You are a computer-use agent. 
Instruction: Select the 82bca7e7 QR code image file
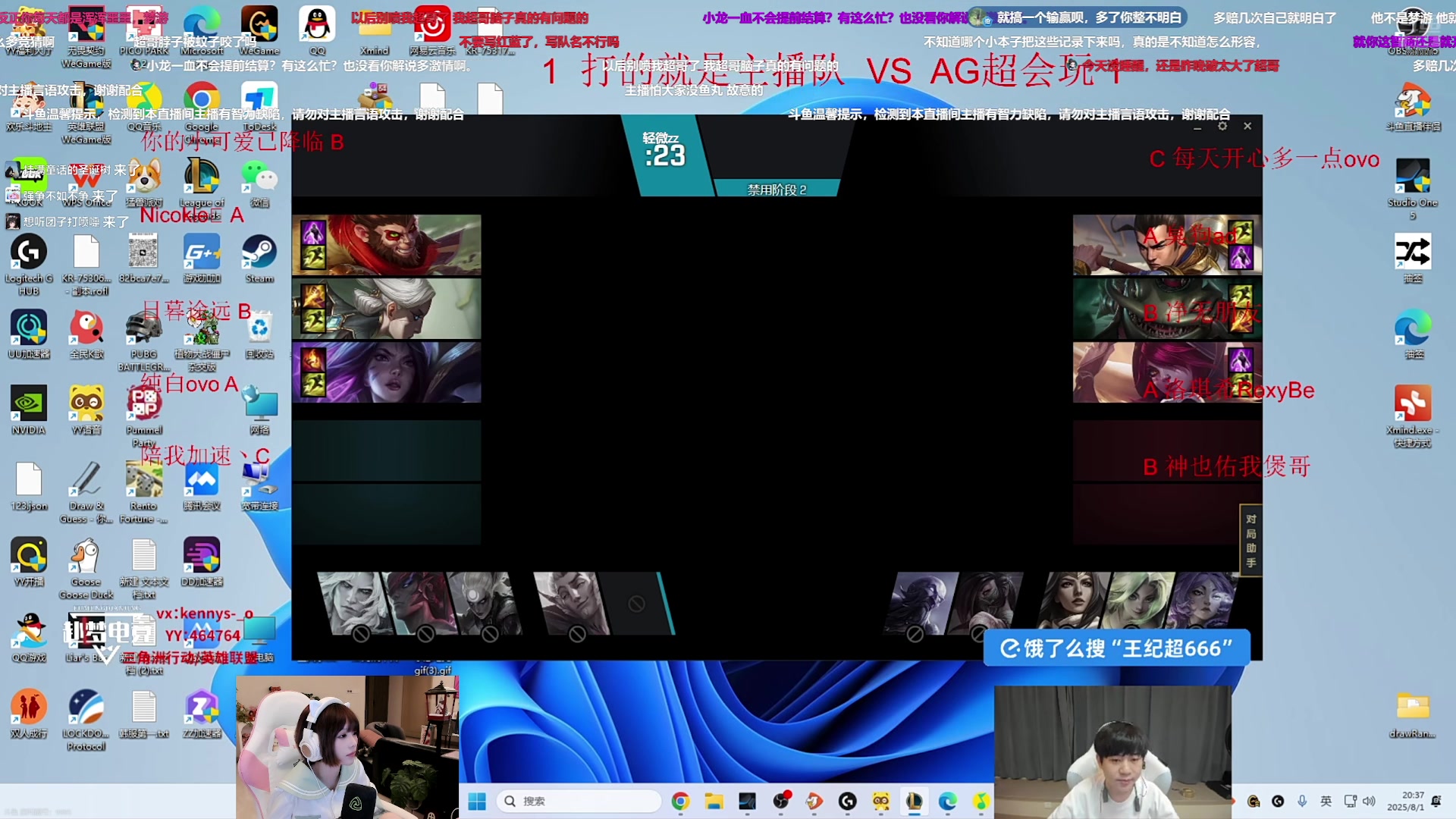coord(144,259)
